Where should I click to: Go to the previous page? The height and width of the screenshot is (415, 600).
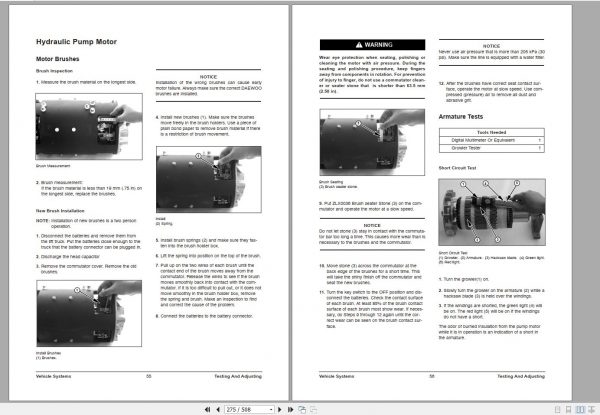(218, 409)
